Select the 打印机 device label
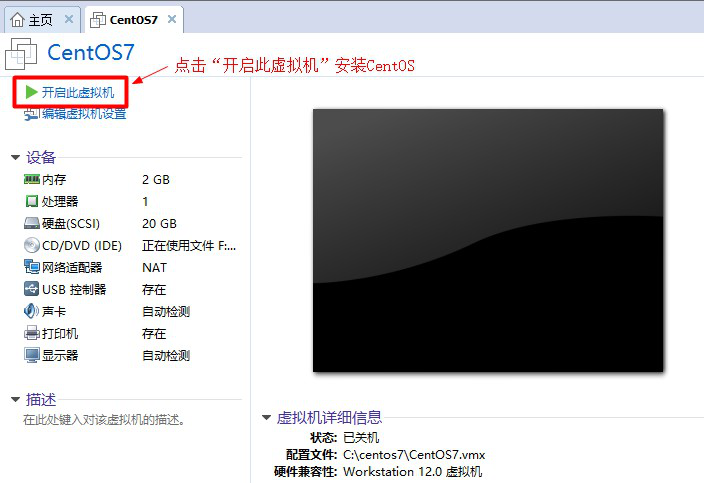Image resolution: width=704 pixels, height=483 pixels. [x=60, y=333]
